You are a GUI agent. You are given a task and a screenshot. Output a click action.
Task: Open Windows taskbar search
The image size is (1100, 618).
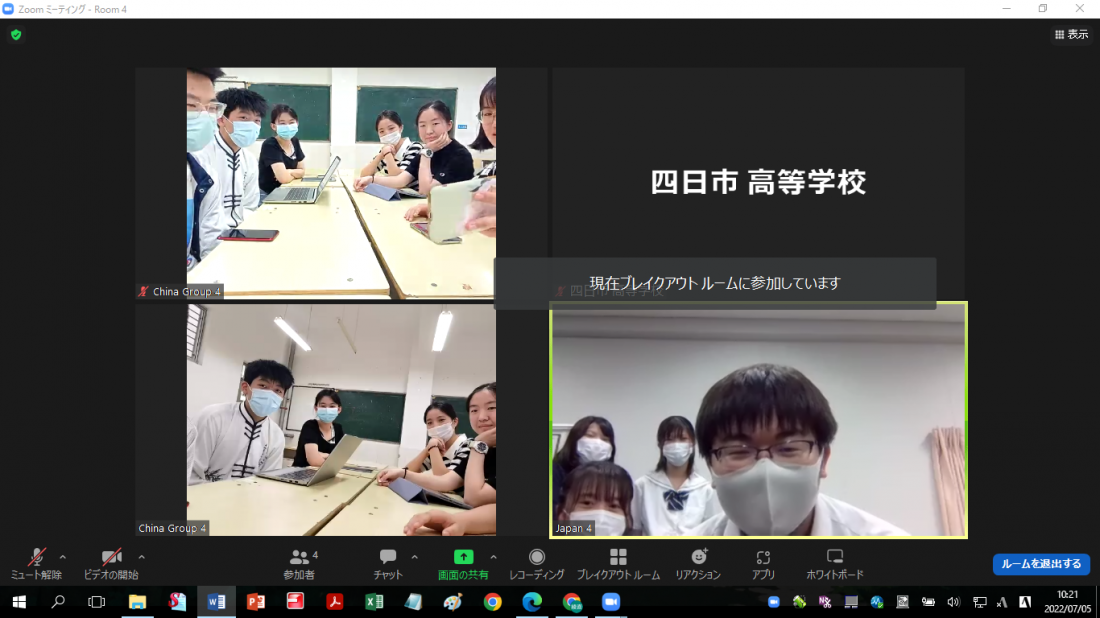click(x=58, y=602)
